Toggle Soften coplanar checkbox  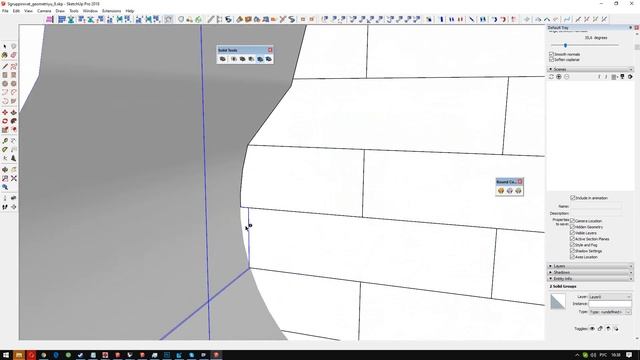click(551, 60)
